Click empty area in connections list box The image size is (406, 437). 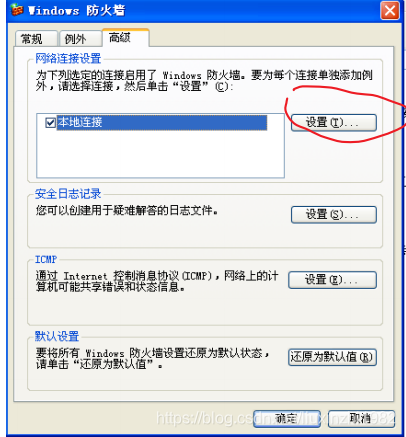coord(160,153)
